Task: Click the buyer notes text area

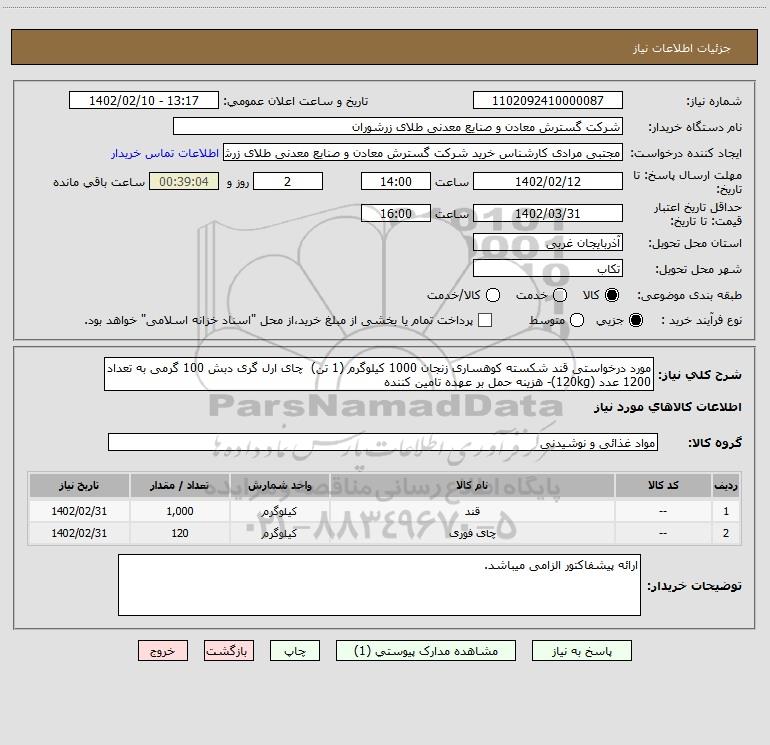Action: pyautogui.click(x=380, y=585)
